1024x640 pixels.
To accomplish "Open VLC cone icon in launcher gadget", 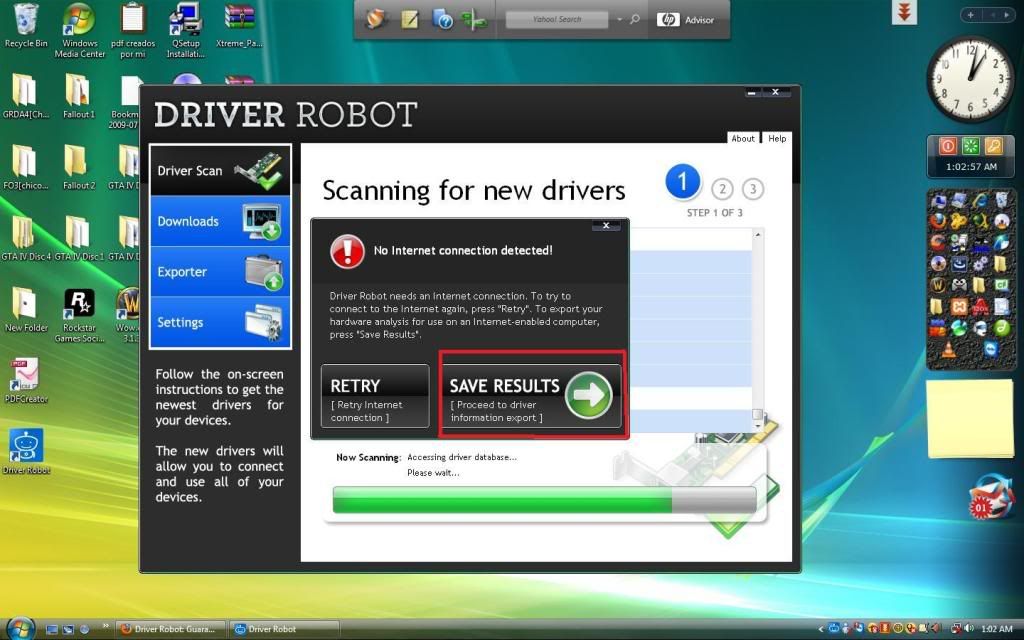I will tap(949, 350).
